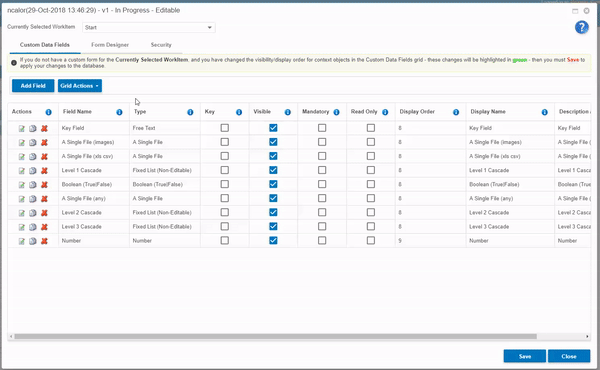The image size is (600, 370).
Task: Uncheck Visible for Number row
Action: click(x=273, y=240)
